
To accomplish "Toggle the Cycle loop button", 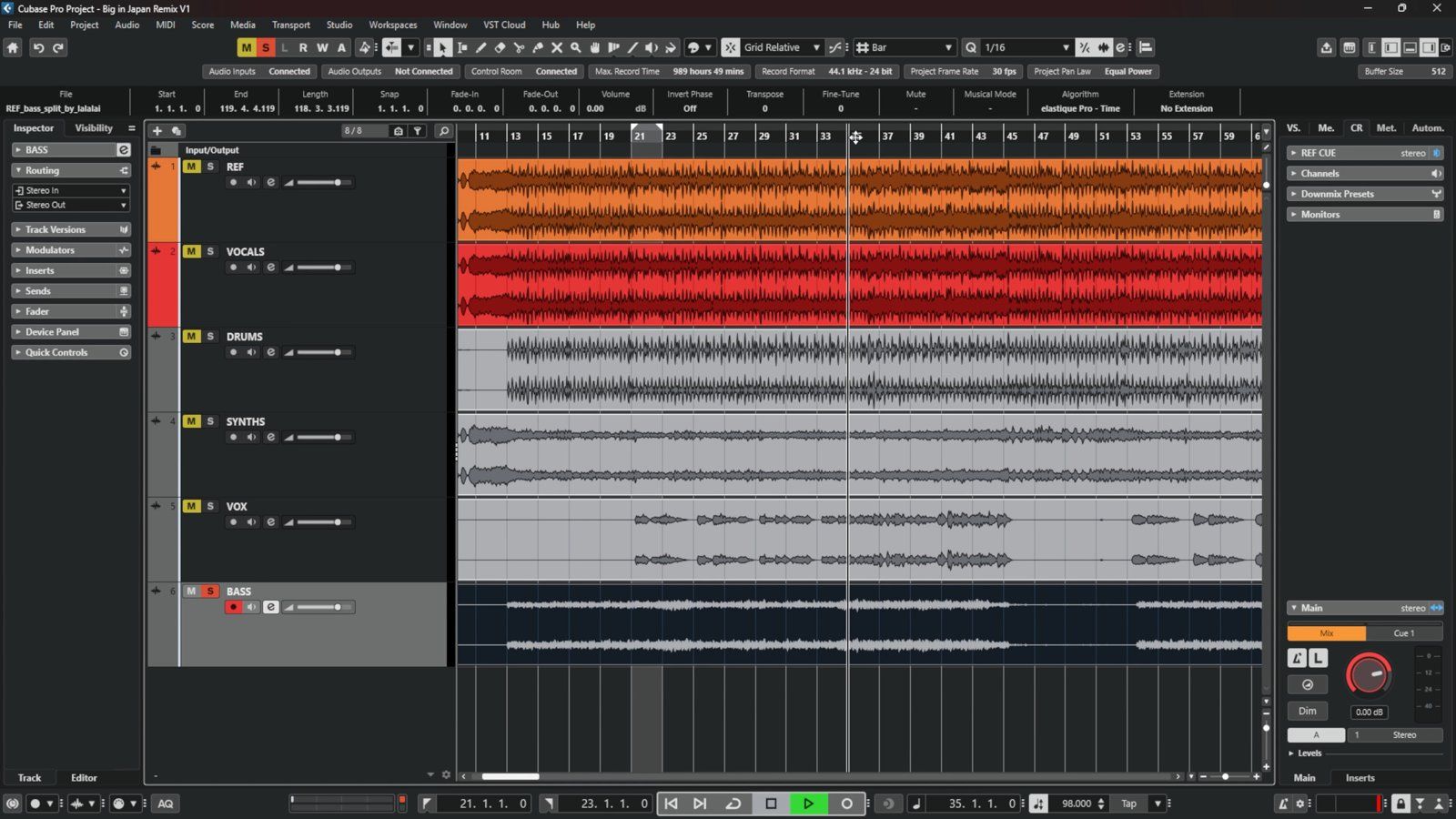I will (733, 804).
